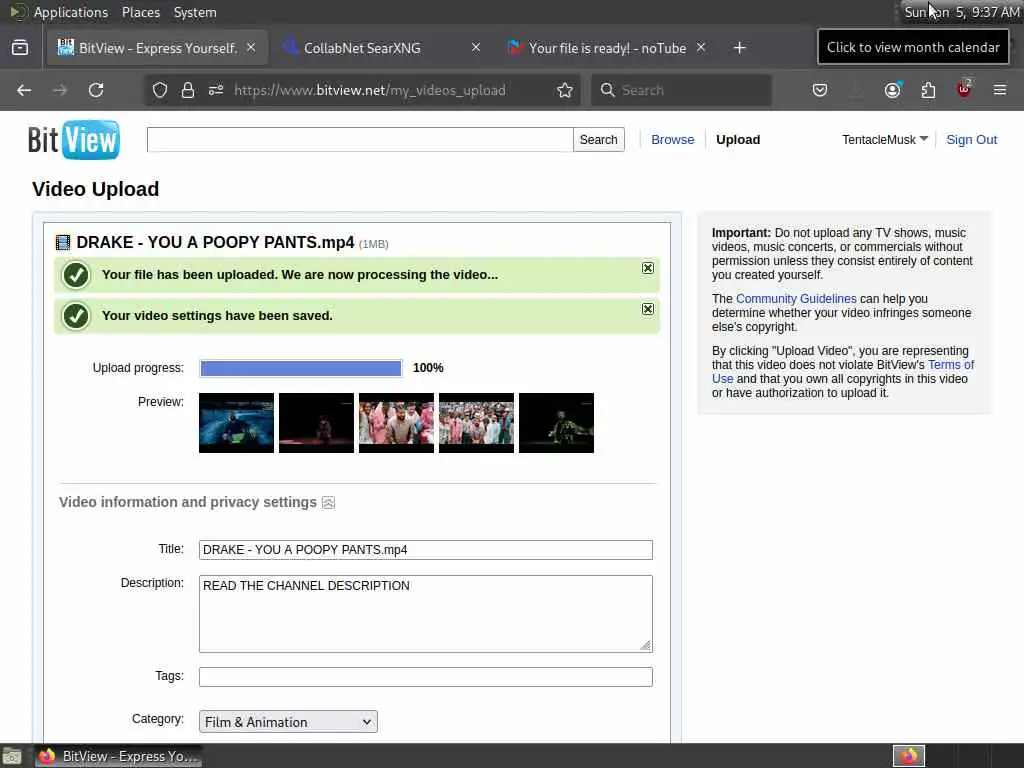Click the Video Upload heading text
Viewport: 1024px width, 768px height.
coord(95,189)
